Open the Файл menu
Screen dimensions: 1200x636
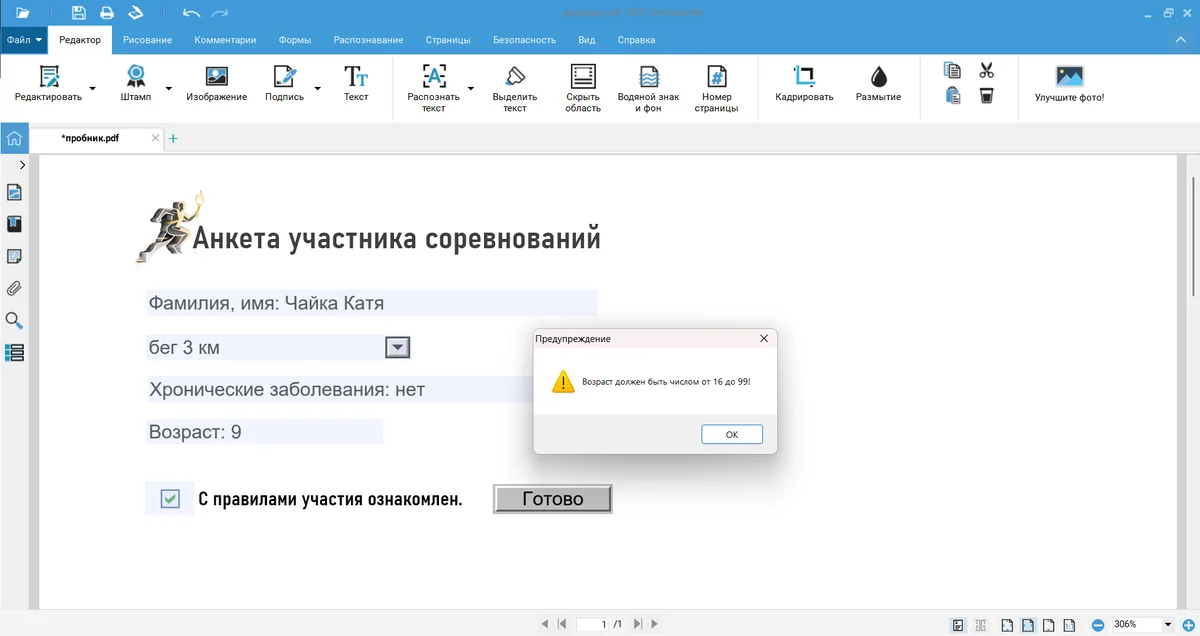click(x=24, y=40)
